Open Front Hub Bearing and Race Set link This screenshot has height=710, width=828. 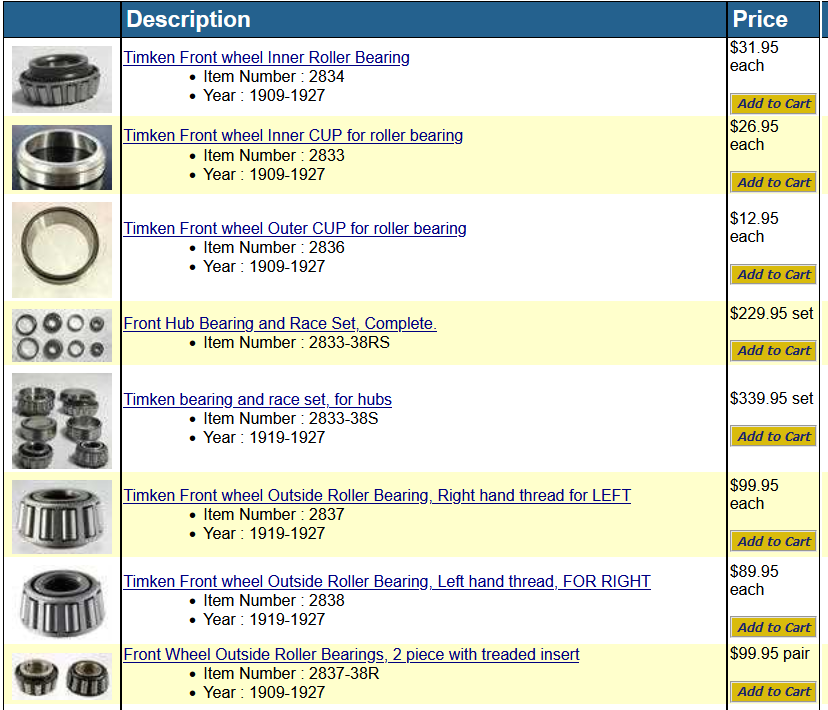point(280,324)
